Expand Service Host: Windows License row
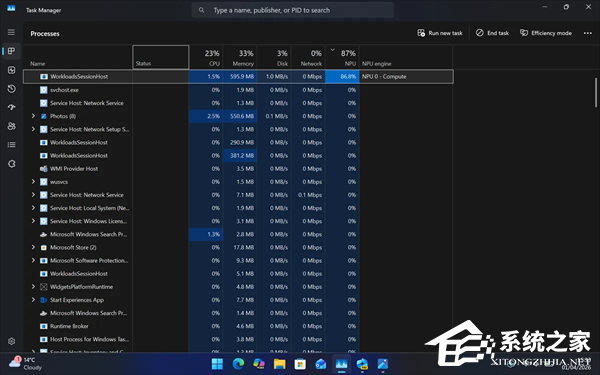Viewport: 600px width, 375px height. [33, 221]
